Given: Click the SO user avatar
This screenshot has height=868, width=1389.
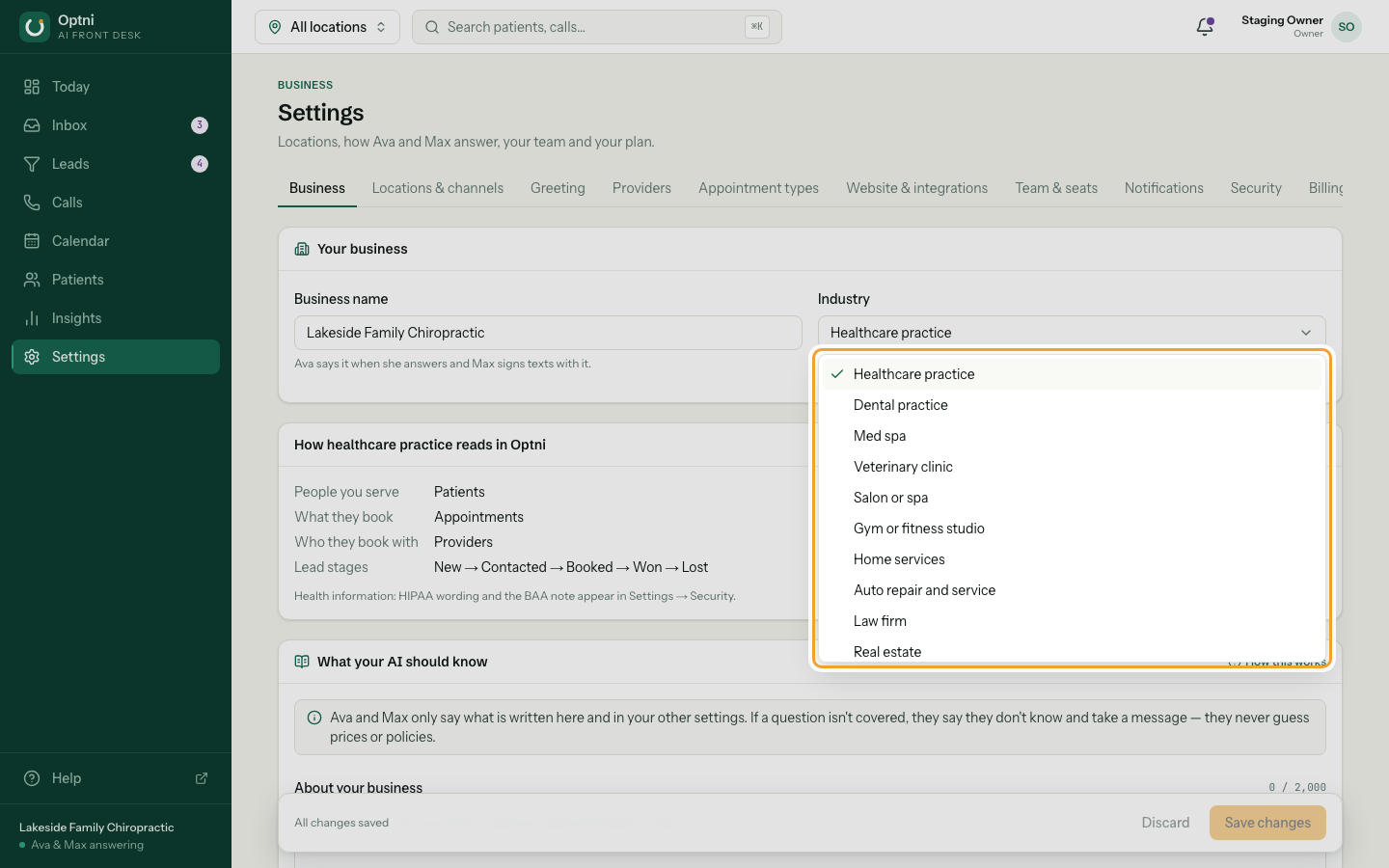Looking at the screenshot, I should tap(1347, 27).
